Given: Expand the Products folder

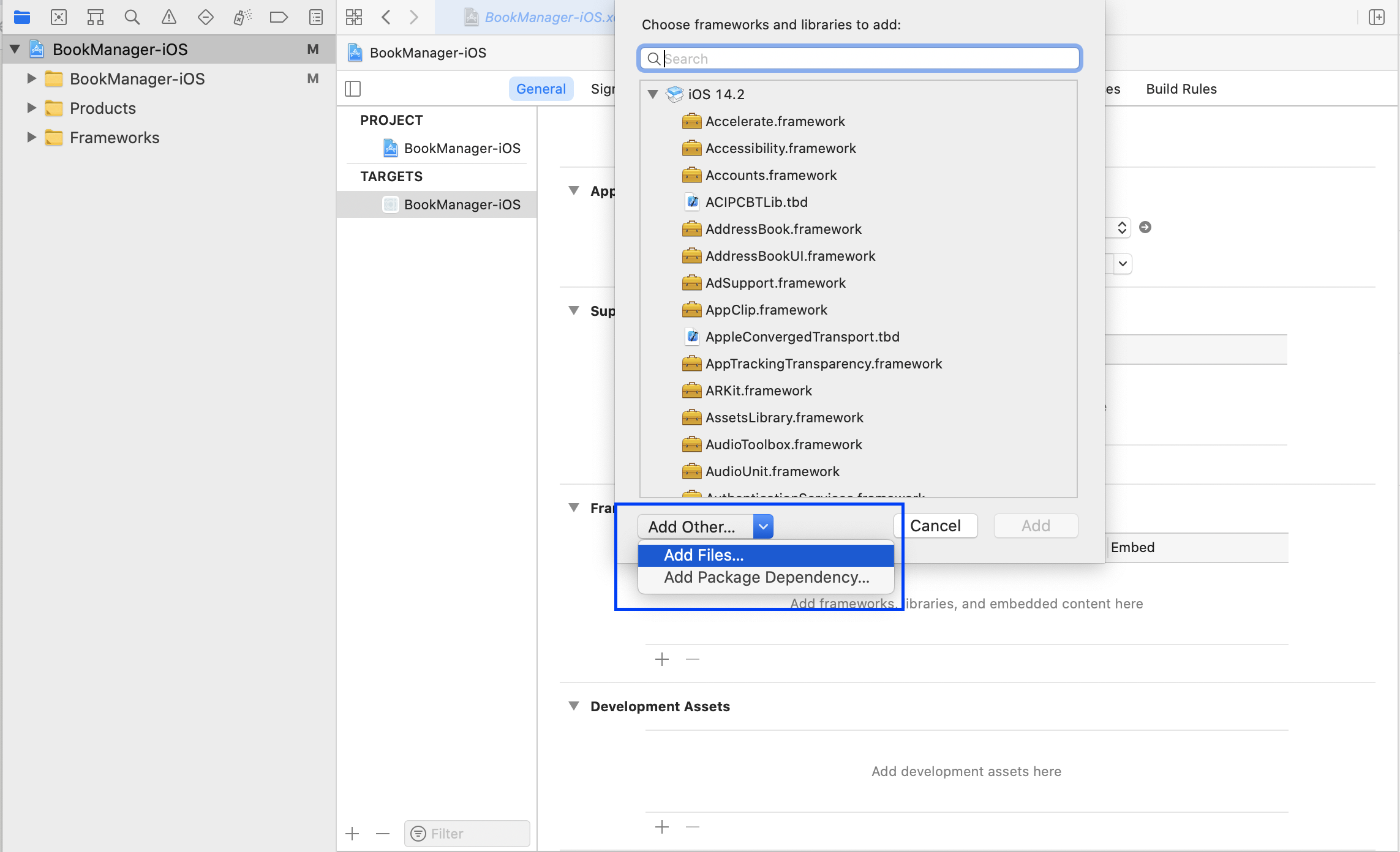Looking at the screenshot, I should pyautogui.click(x=31, y=108).
